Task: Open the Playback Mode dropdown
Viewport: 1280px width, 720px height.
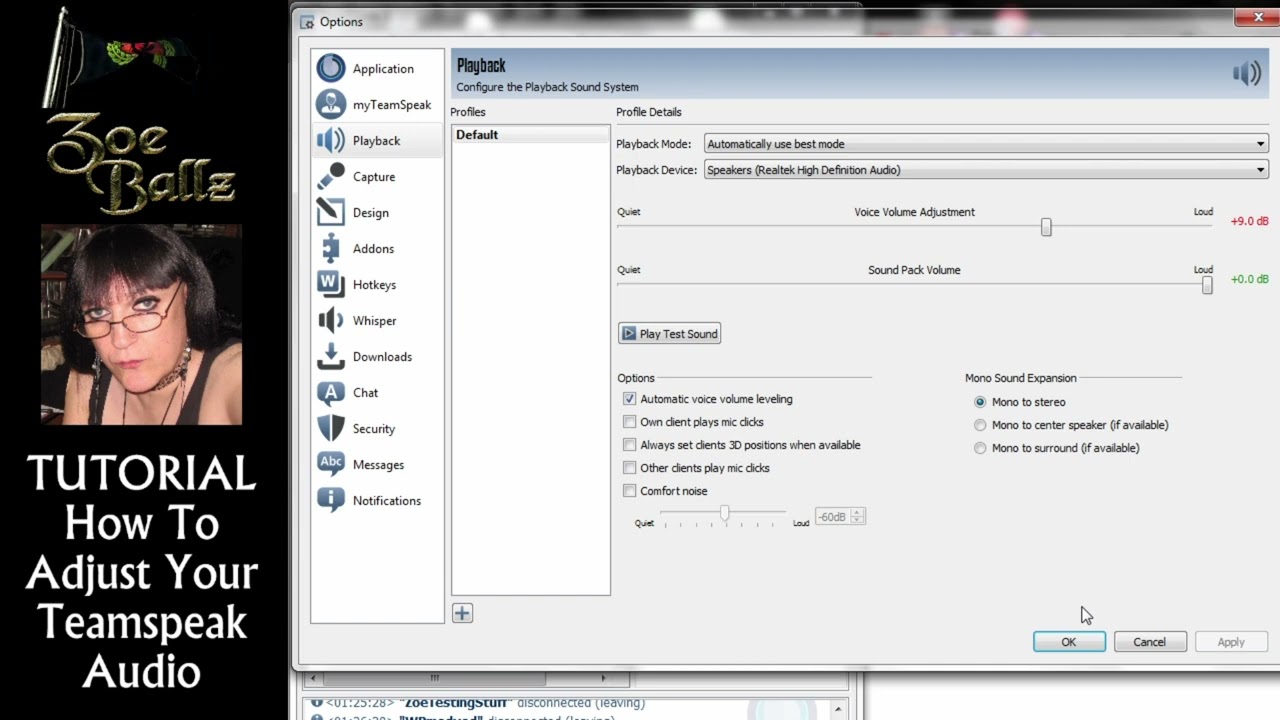Action: 986,144
